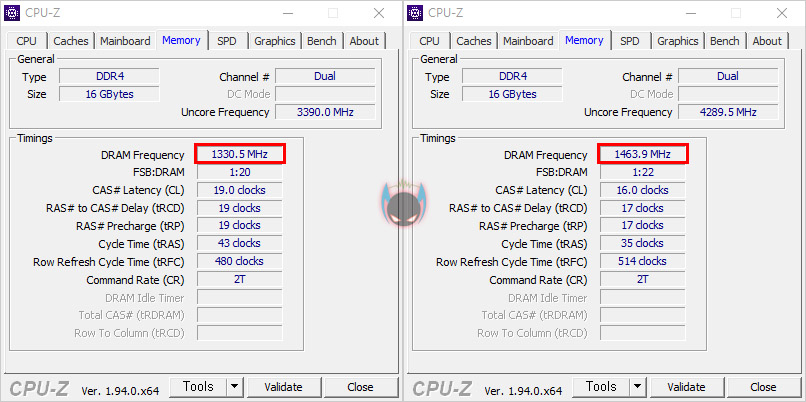
Task: Minimize the left CPU-Z window
Action: pos(288,13)
